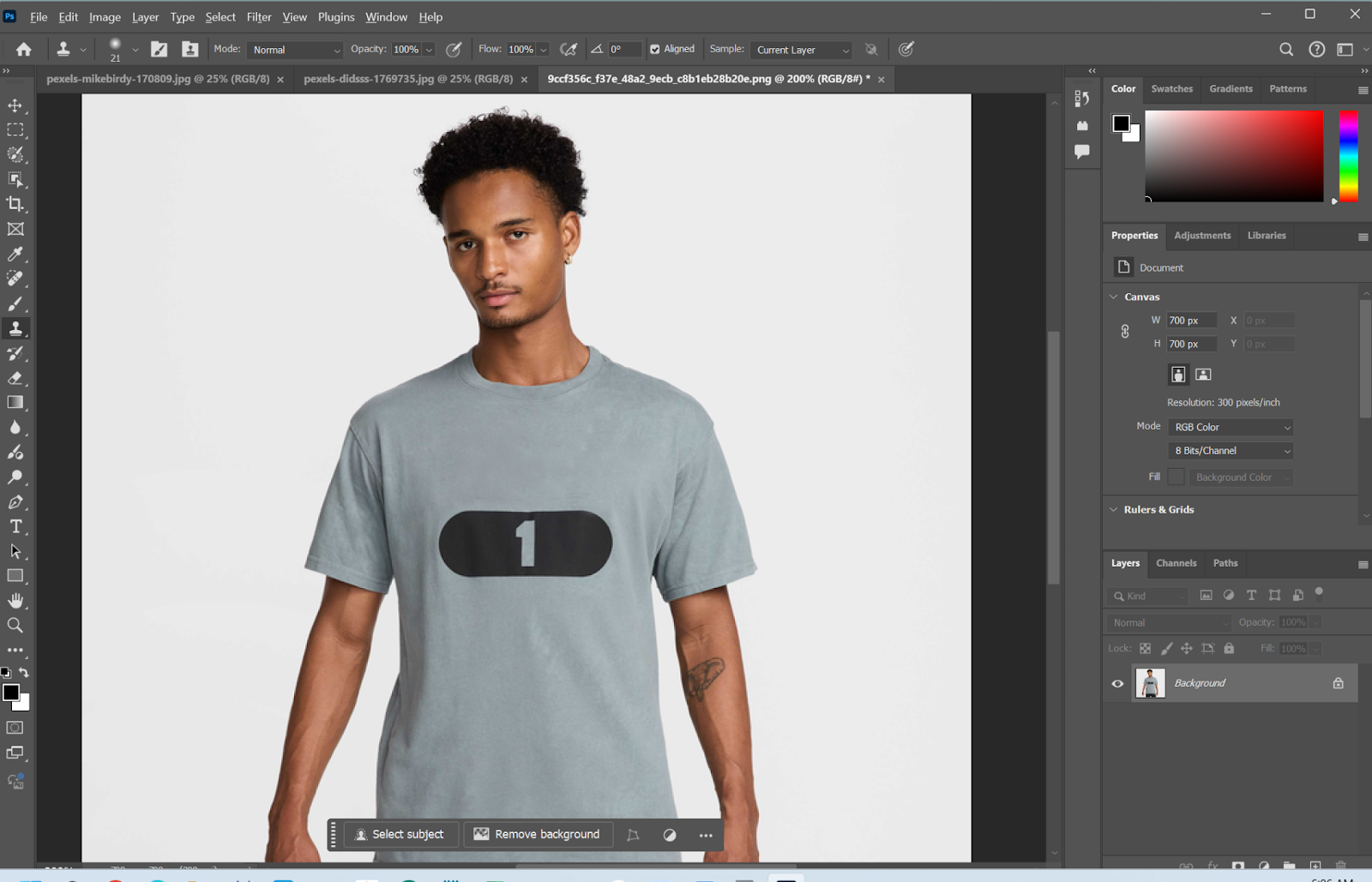Enable airbrush-style build-up effects

point(568,50)
